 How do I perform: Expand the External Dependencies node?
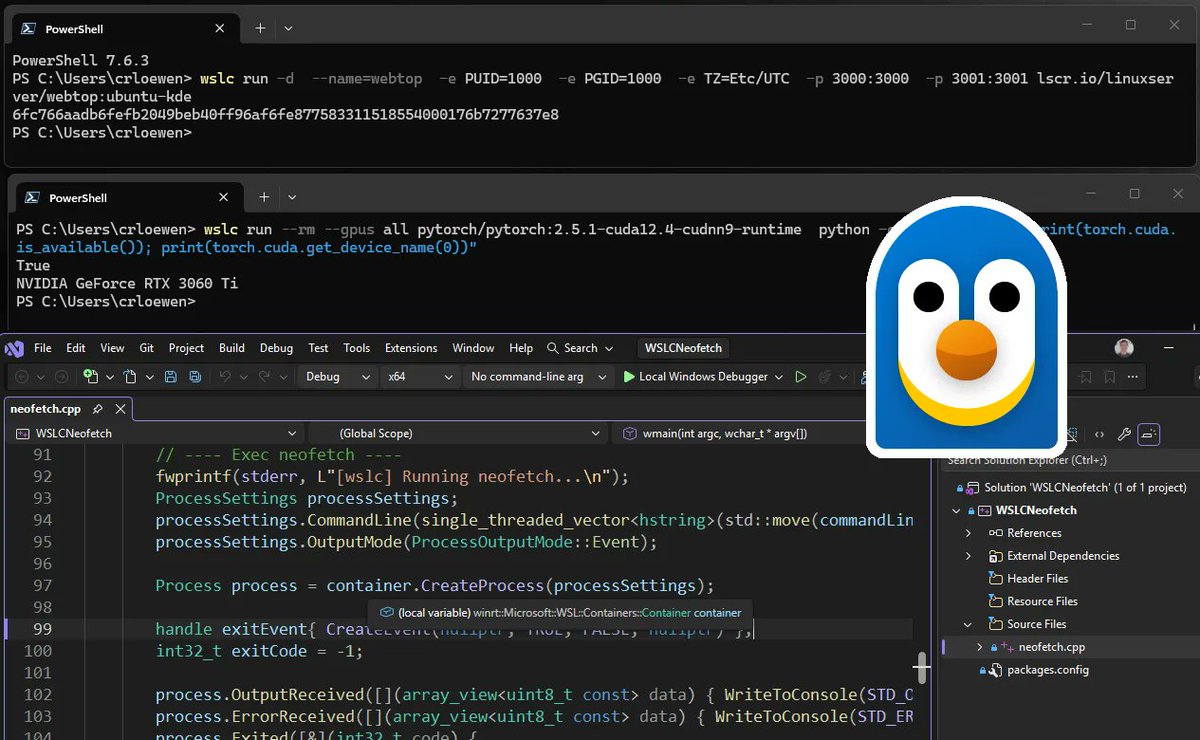click(968, 556)
